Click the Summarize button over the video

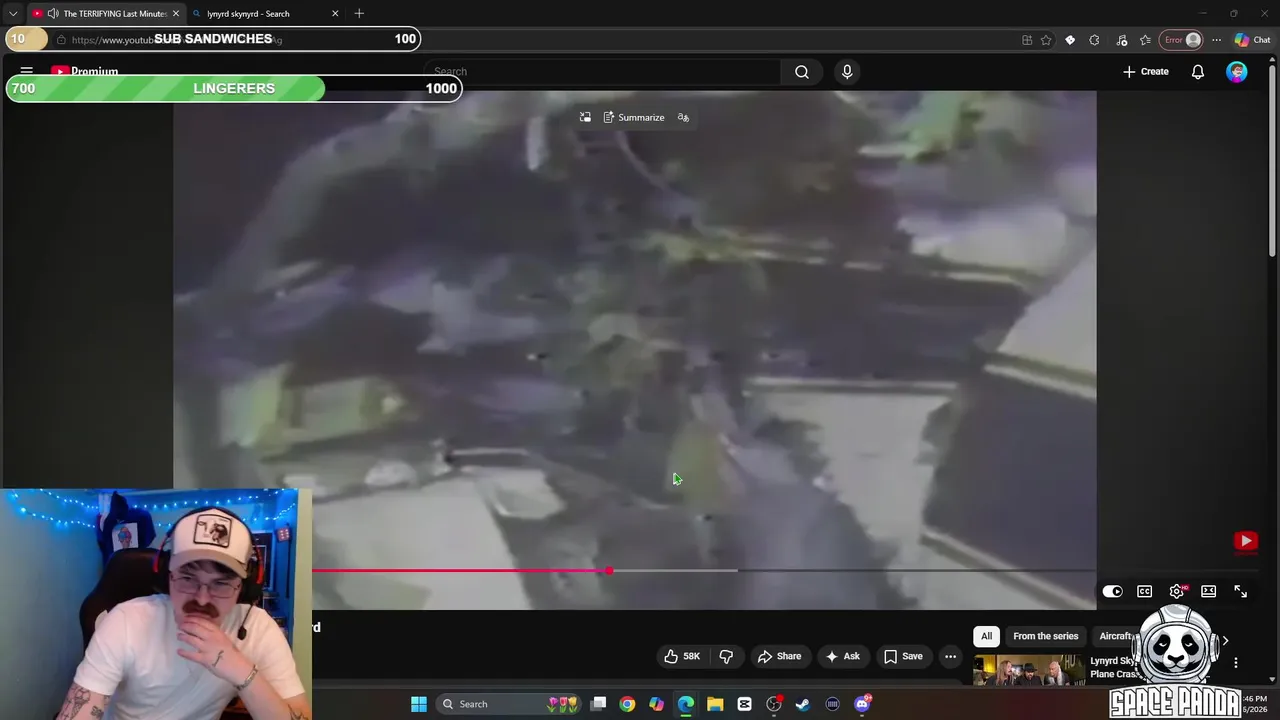coord(634,117)
